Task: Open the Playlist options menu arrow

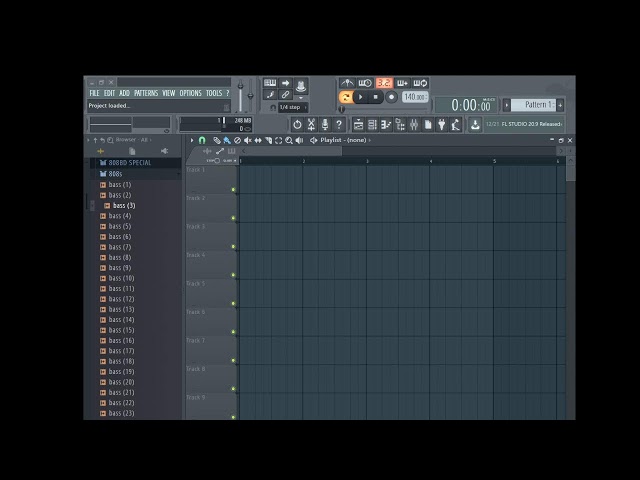Action: [x=192, y=140]
